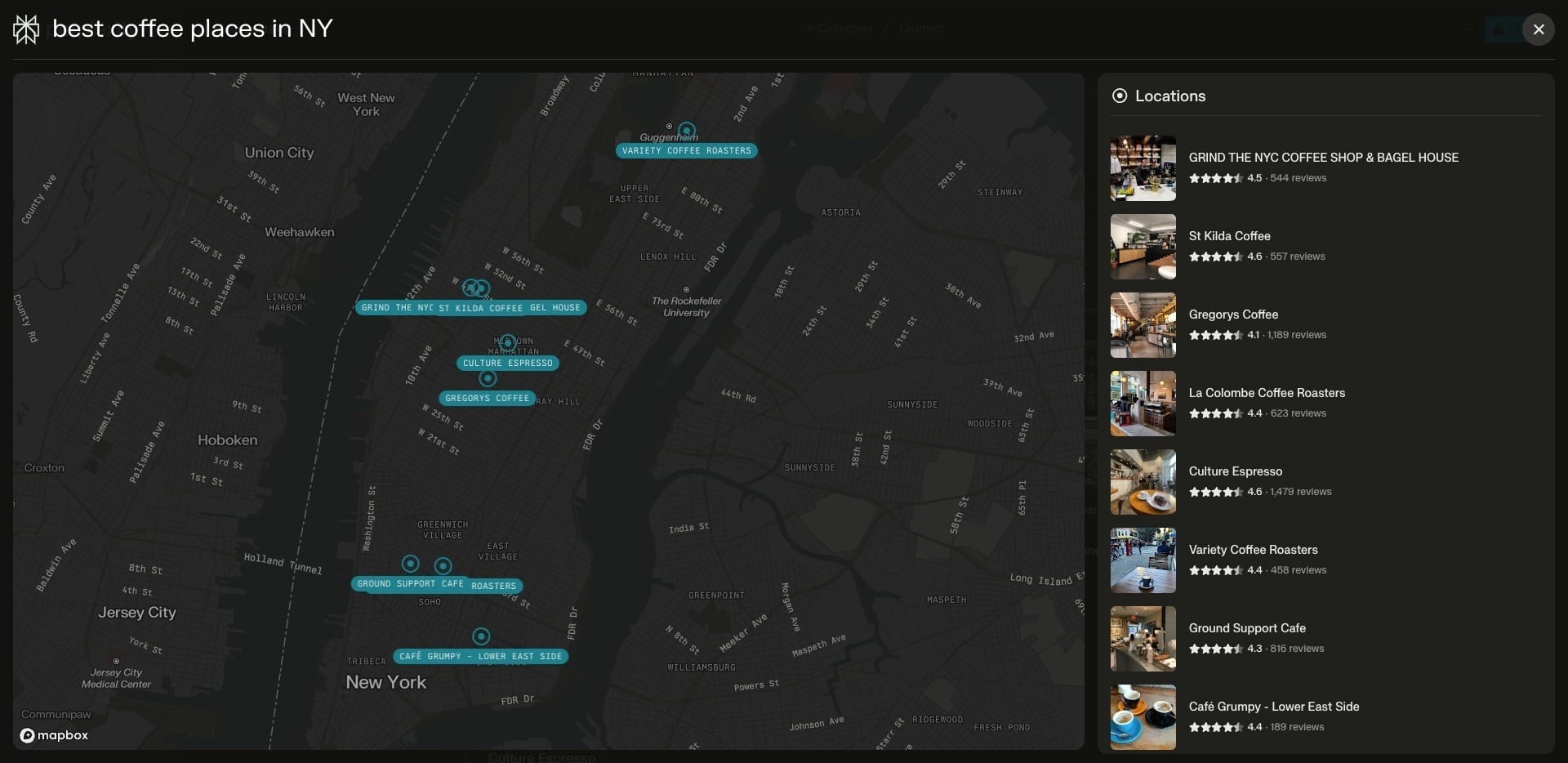Click the '189 reviews' rating text
1568x763 pixels.
(1298, 727)
